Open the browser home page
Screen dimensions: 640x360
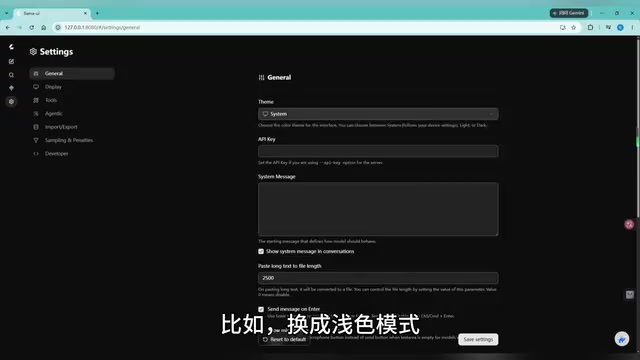click(x=44, y=27)
